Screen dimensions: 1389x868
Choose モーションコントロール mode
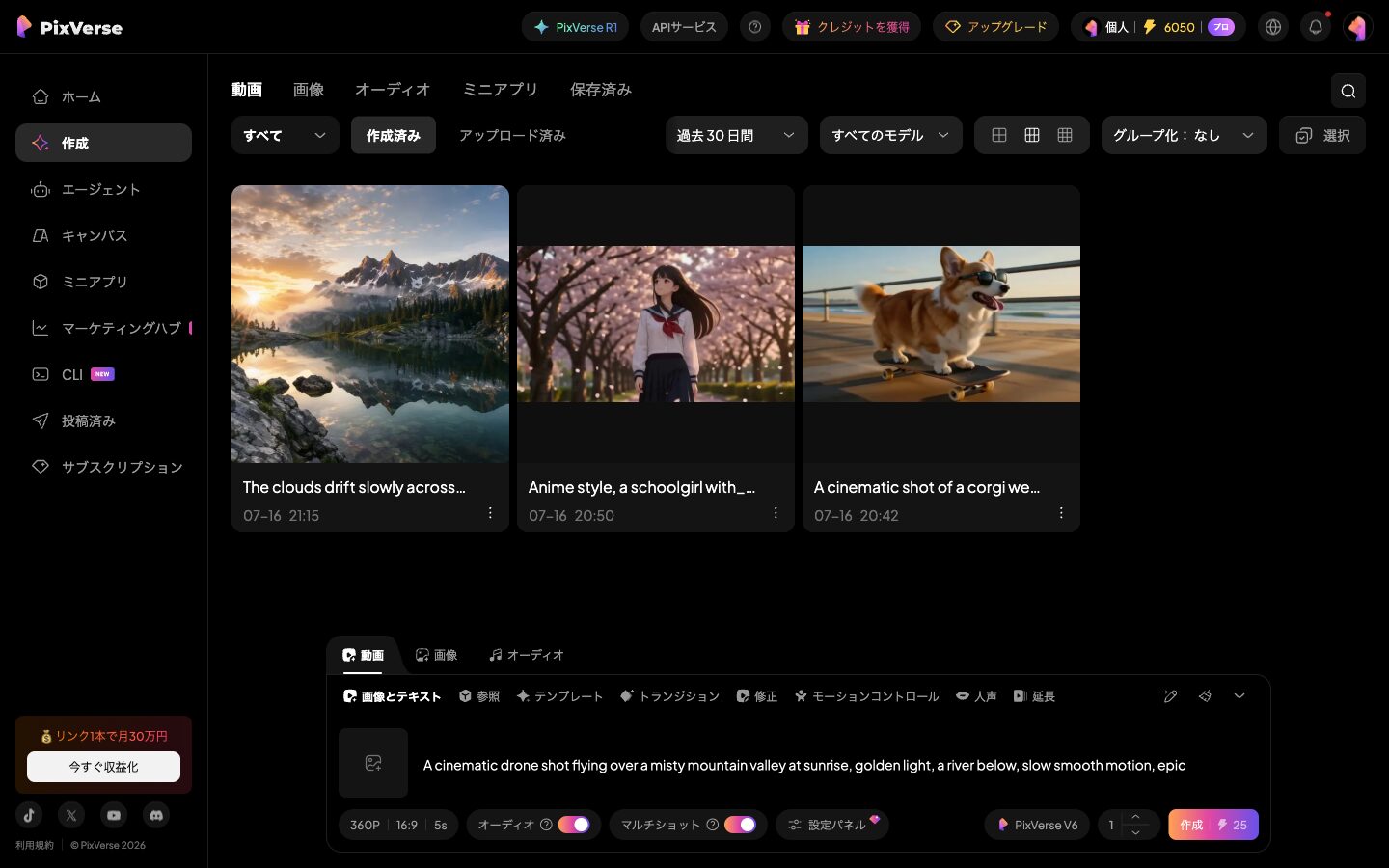(866, 696)
